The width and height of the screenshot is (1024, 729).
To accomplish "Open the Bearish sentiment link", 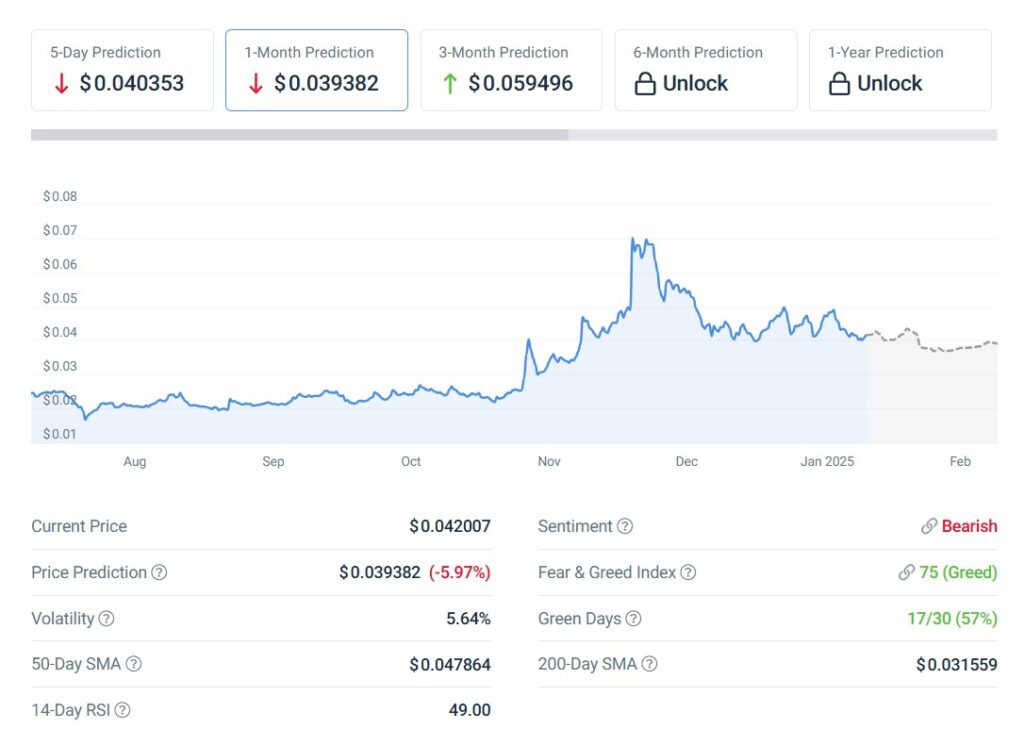I will click(x=968, y=527).
